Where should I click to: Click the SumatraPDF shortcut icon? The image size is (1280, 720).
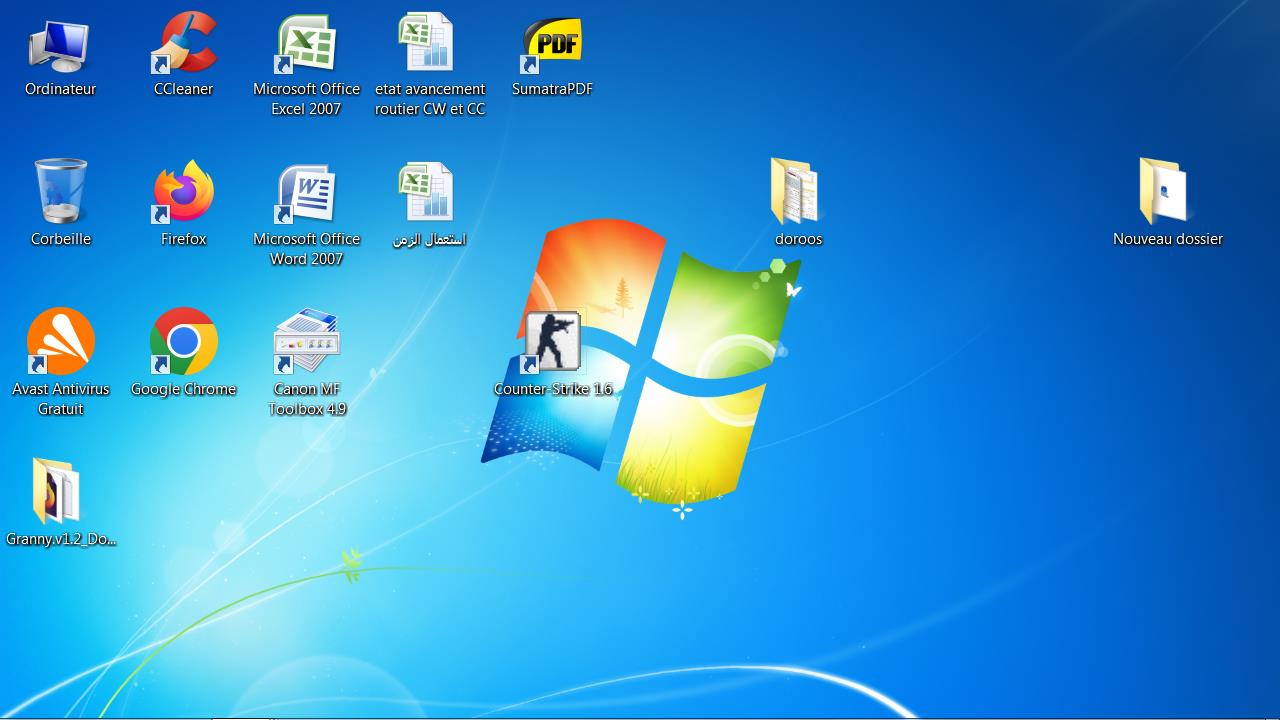552,45
